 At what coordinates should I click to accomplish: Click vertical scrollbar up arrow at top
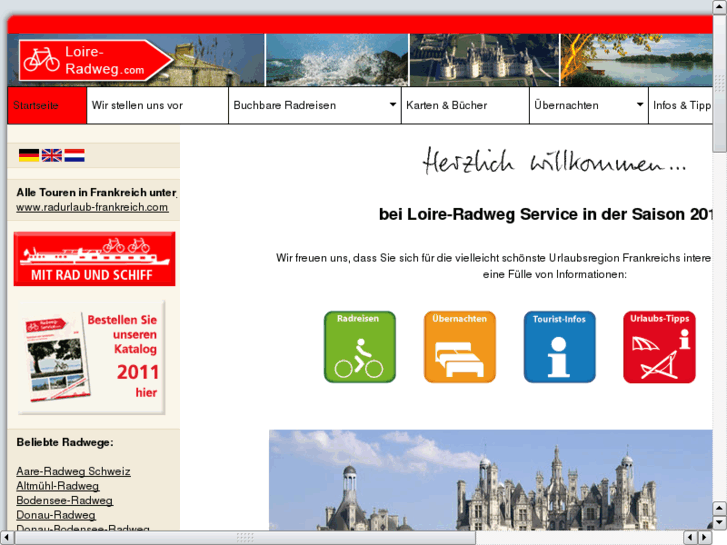(720, 6)
